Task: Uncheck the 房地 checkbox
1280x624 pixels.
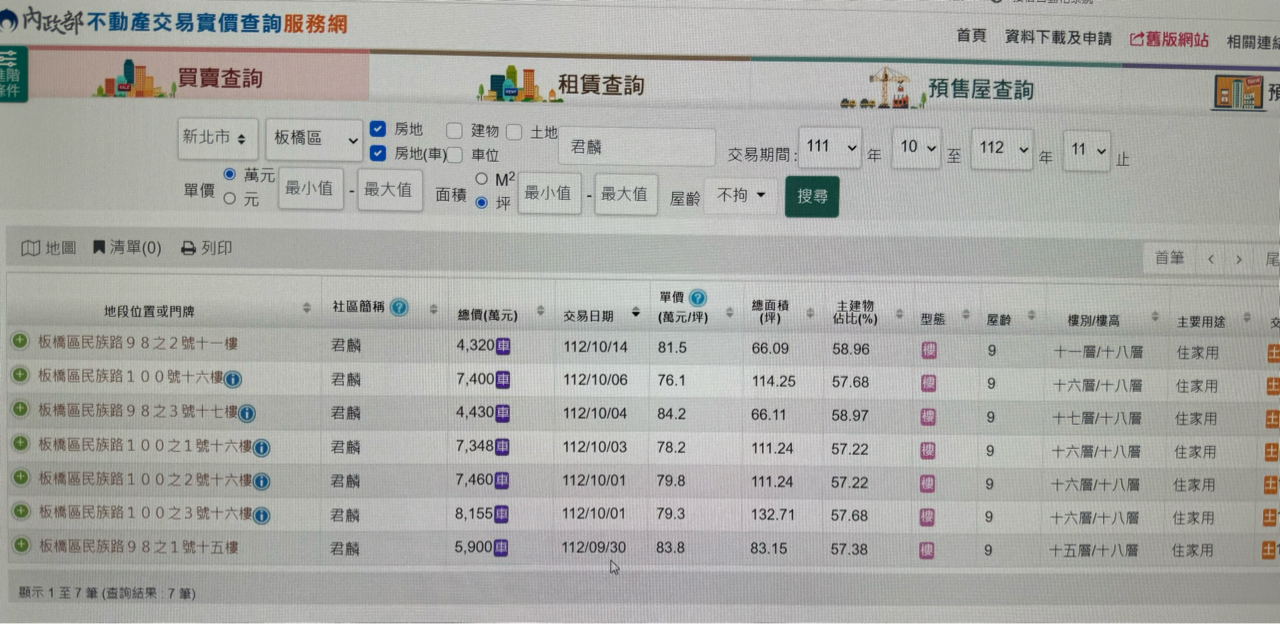Action: point(378,129)
